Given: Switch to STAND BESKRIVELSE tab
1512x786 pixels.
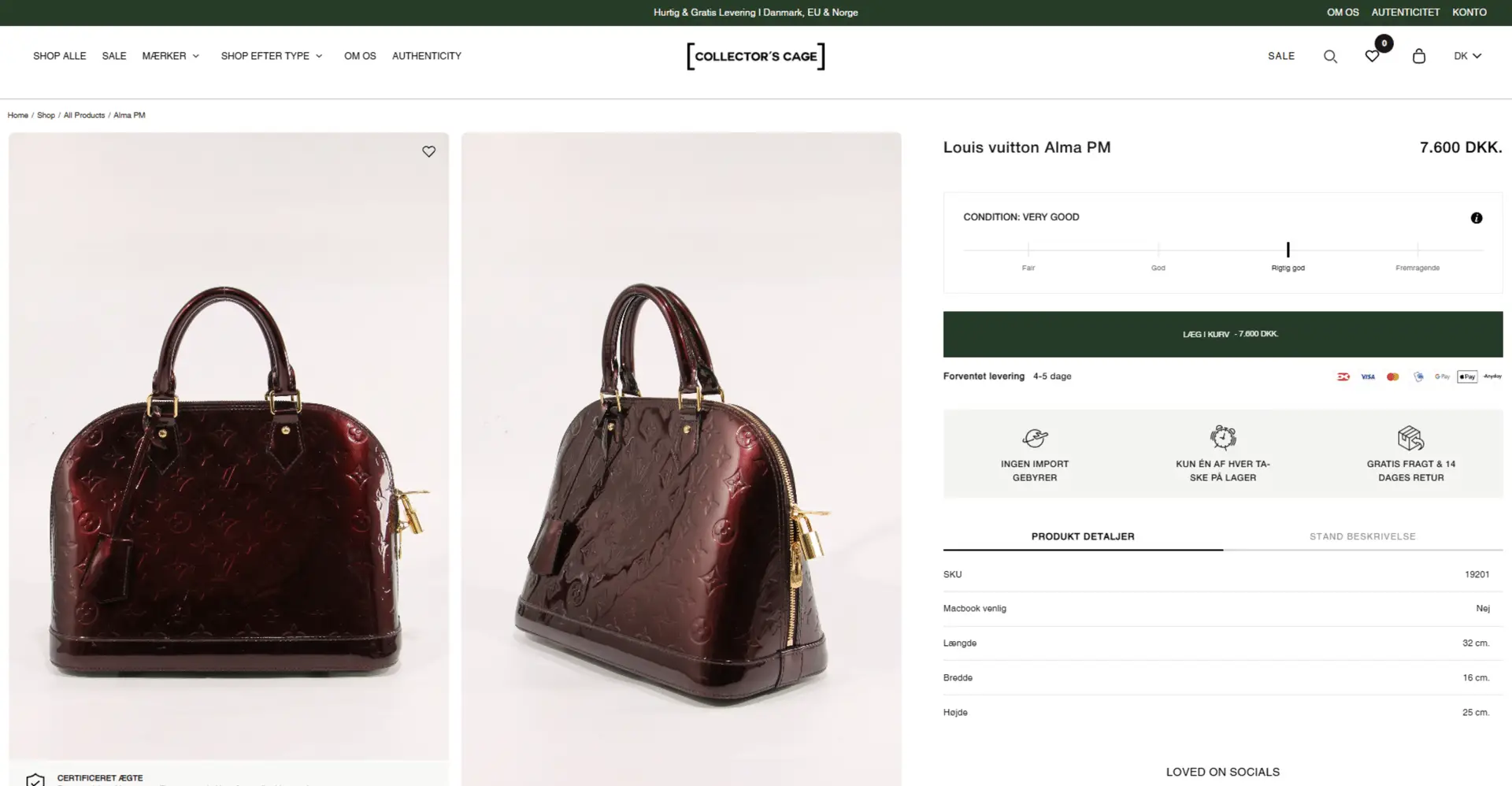Looking at the screenshot, I should pos(1362,537).
